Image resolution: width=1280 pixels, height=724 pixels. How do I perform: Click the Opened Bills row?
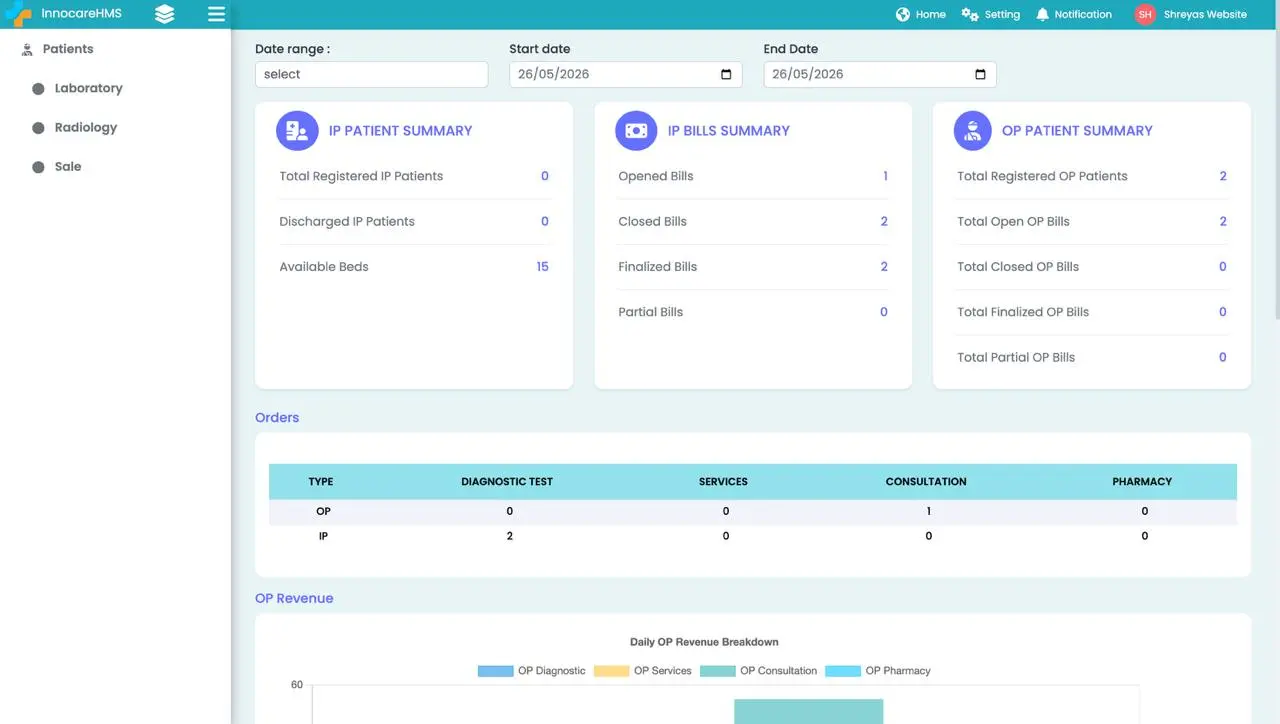click(x=753, y=176)
